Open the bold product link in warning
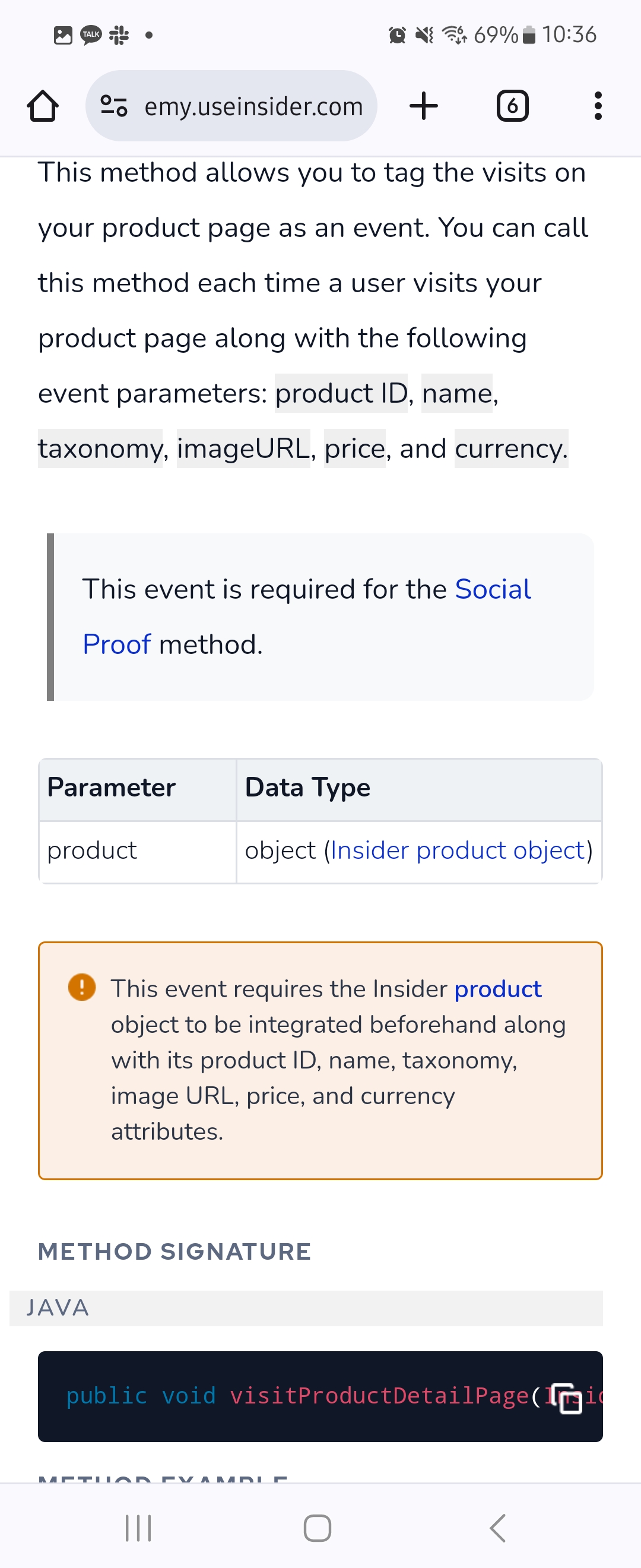 click(497, 989)
